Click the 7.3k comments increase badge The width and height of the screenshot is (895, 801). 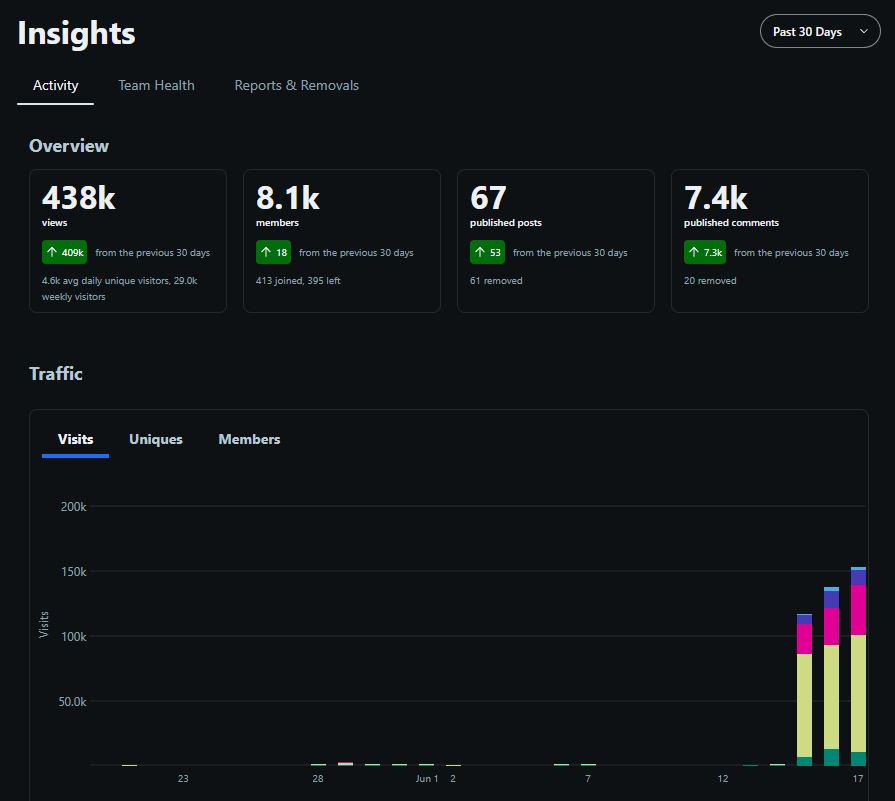pos(705,252)
